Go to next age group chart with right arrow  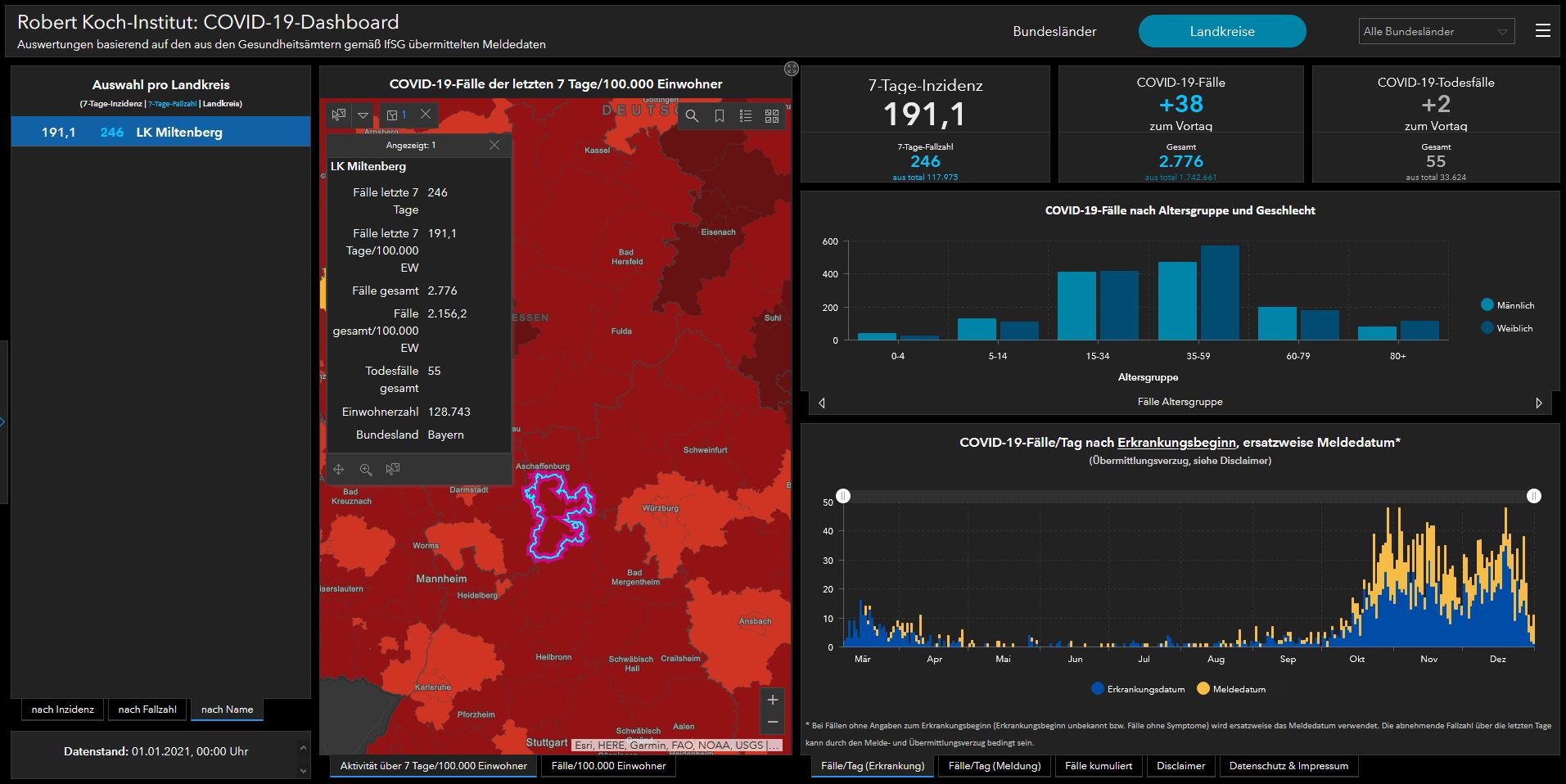coord(1538,403)
